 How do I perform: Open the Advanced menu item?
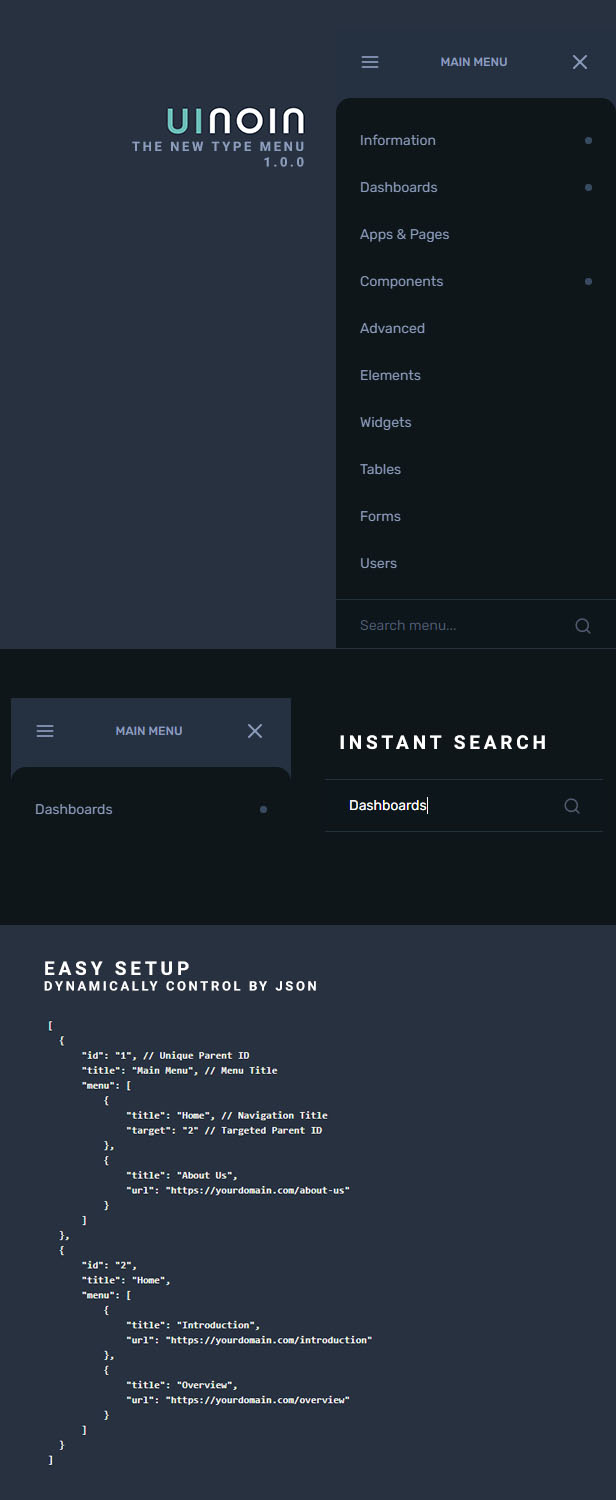pyautogui.click(x=392, y=328)
